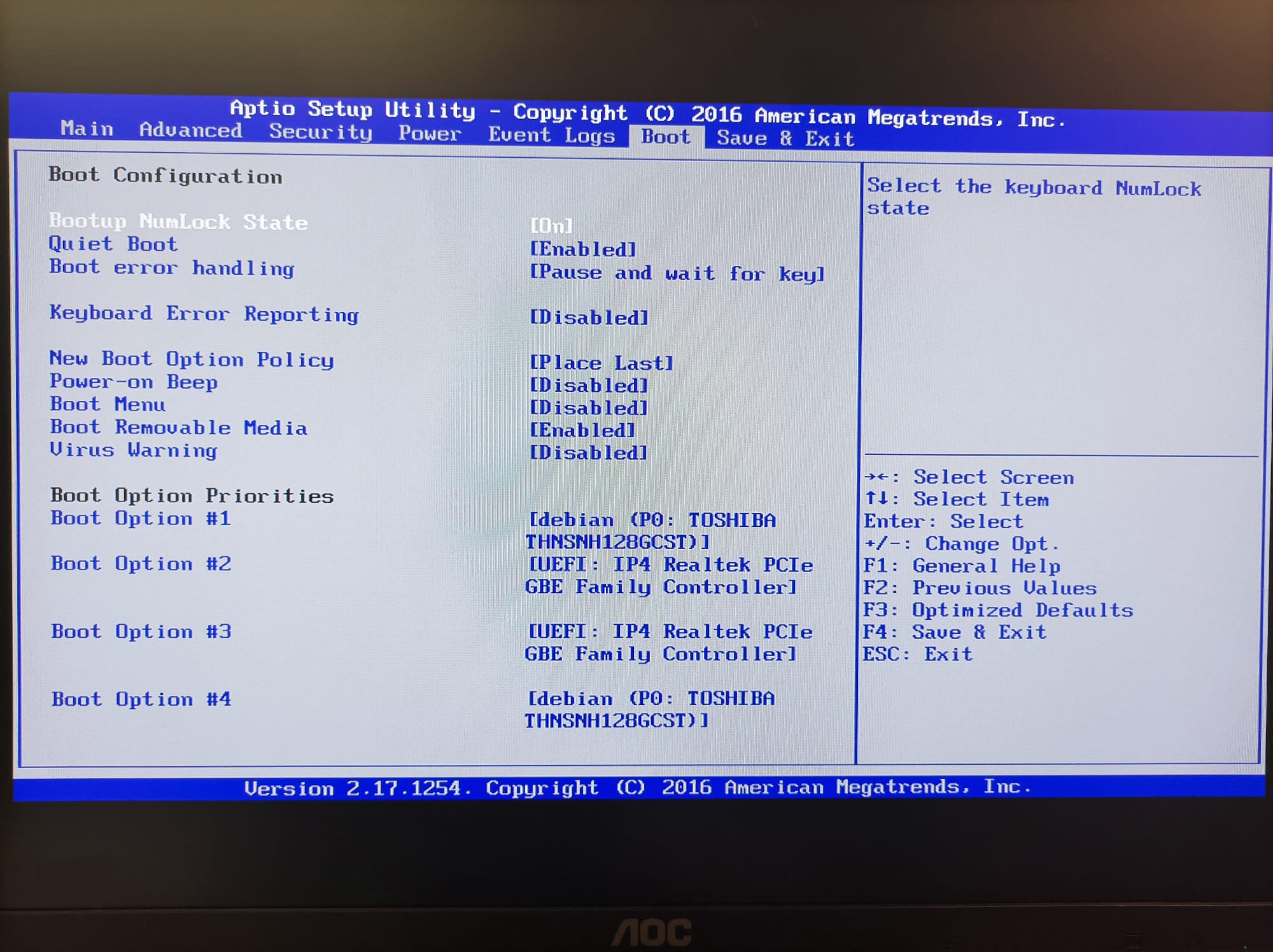Select the Virus Warning setting

[x=134, y=450]
